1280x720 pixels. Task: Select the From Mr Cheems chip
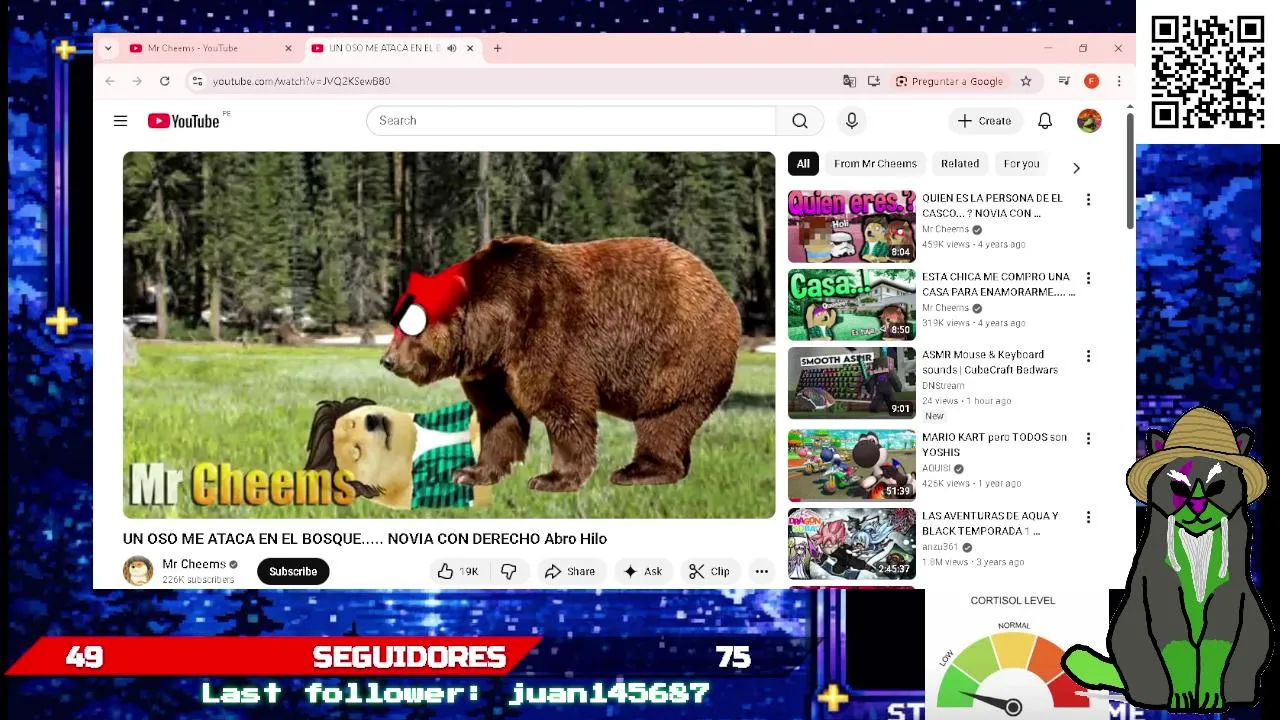[x=875, y=164]
